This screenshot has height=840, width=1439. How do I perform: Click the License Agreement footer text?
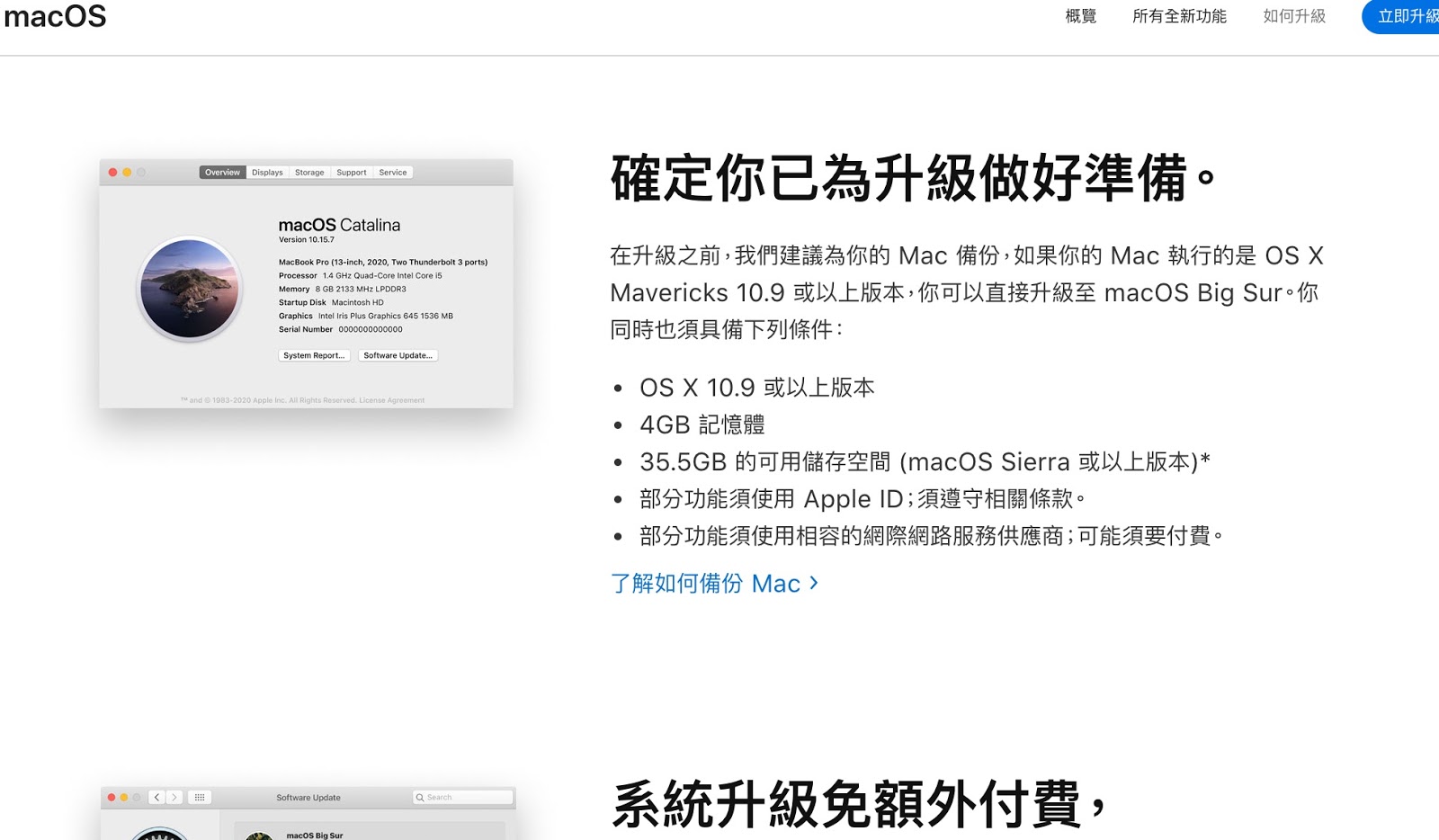click(391, 400)
